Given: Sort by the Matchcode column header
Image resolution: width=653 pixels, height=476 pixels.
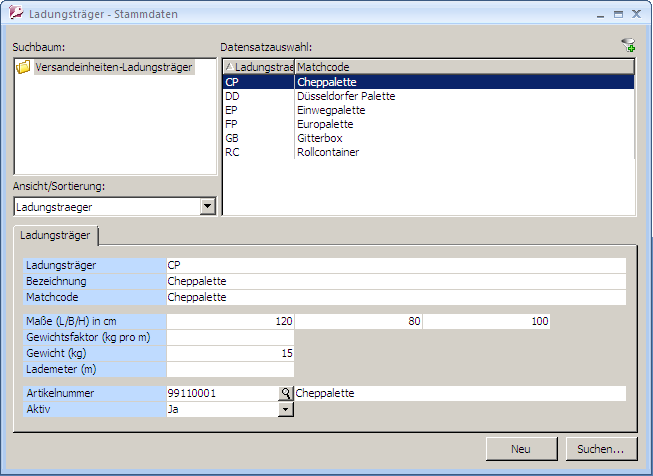Looking at the screenshot, I should 464,66.
